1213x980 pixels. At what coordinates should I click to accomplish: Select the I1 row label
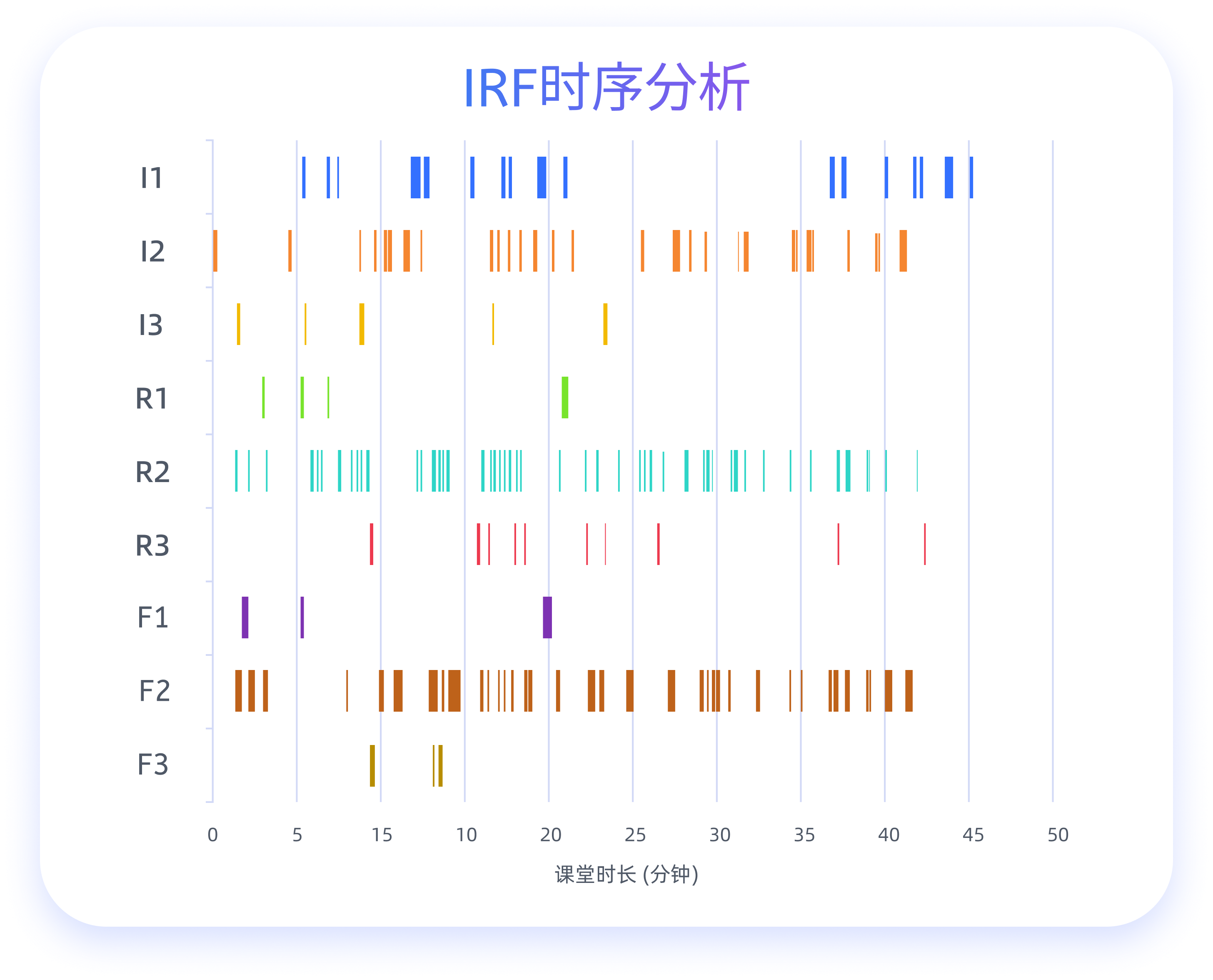[152, 178]
